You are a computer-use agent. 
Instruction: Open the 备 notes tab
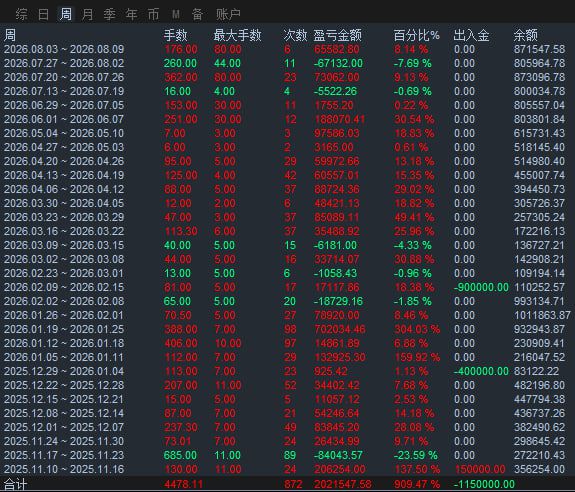[x=197, y=15]
